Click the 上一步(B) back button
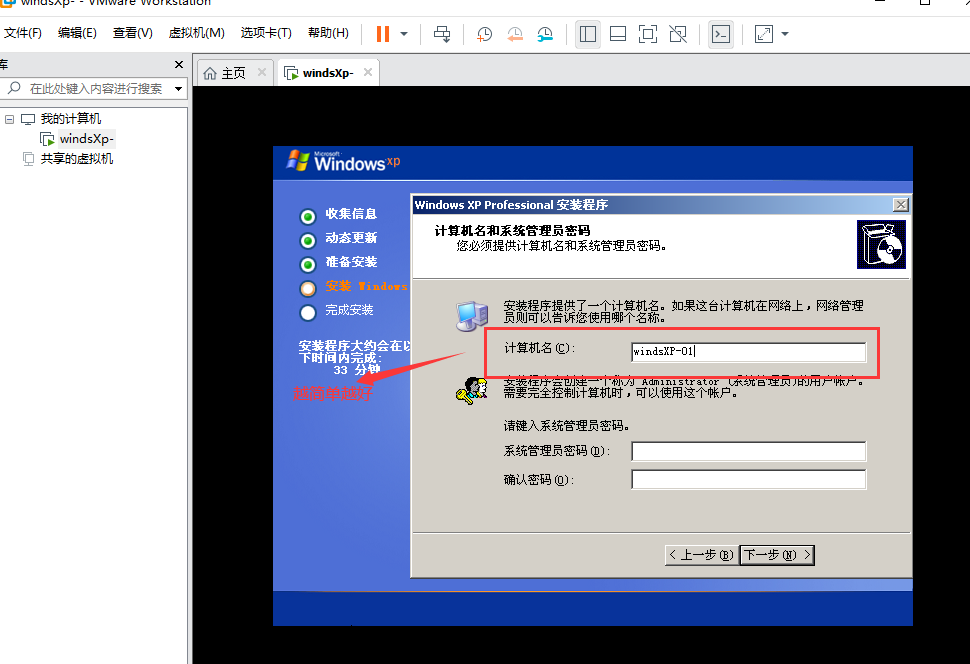Image resolution: width=970 pixels, height=664 pixels. pos(702,555)
